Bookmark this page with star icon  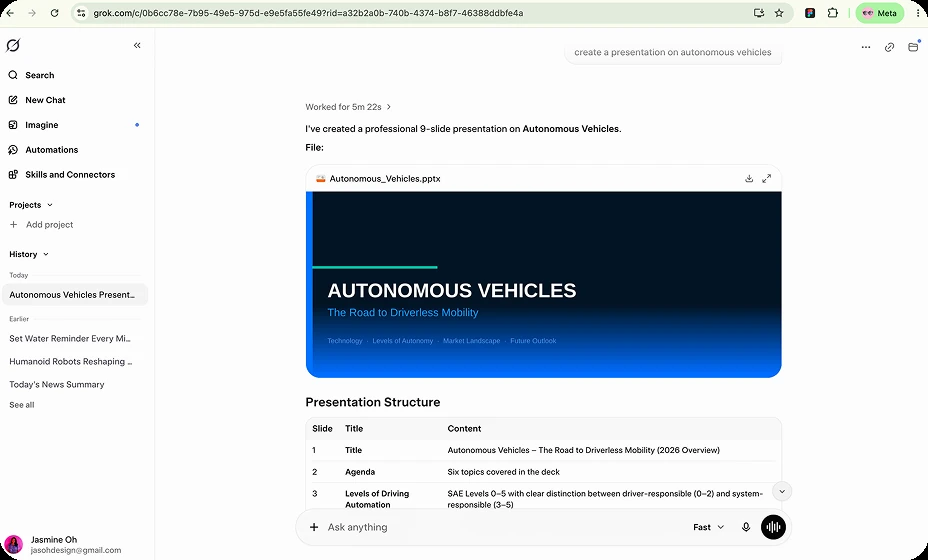pos(779,13)
